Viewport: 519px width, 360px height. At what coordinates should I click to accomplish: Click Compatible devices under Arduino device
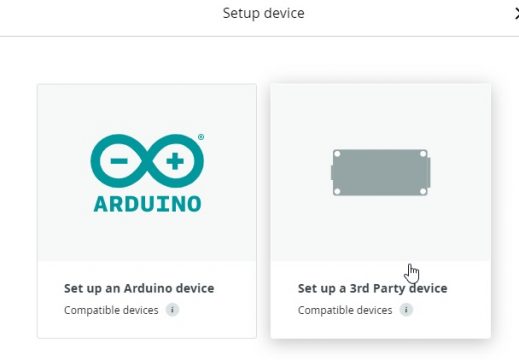click(x=111, y=310)
